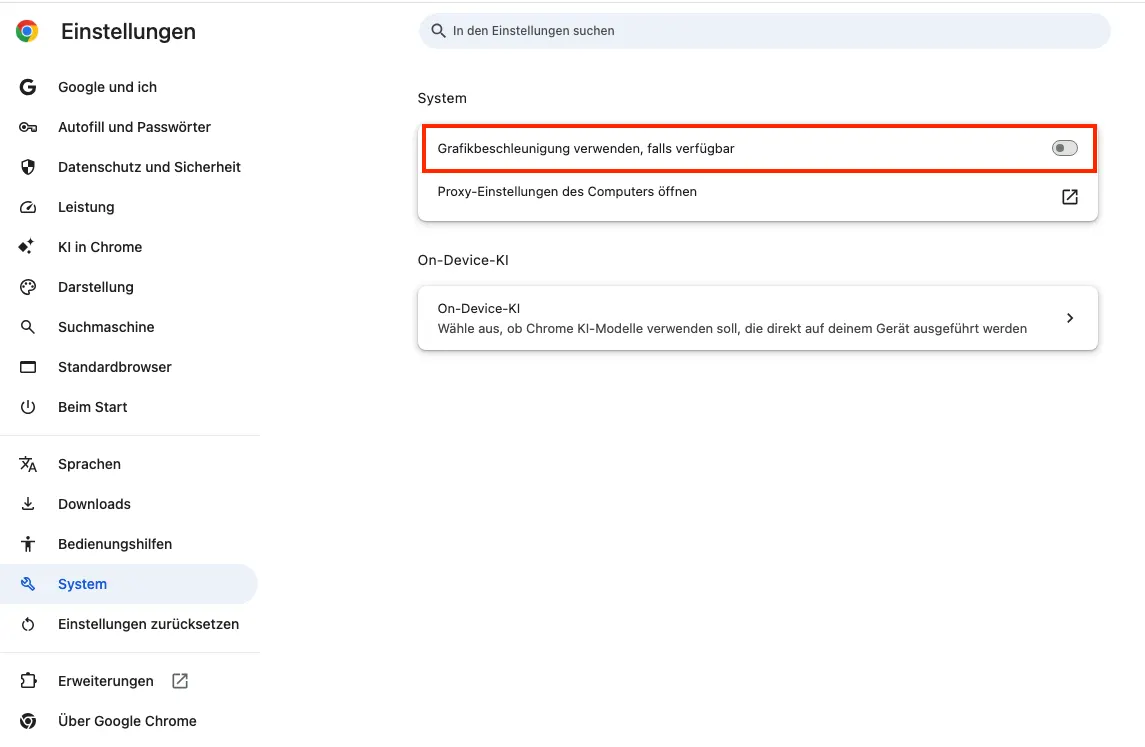Click the download arrow icon in the sidebar

[28, 504]
